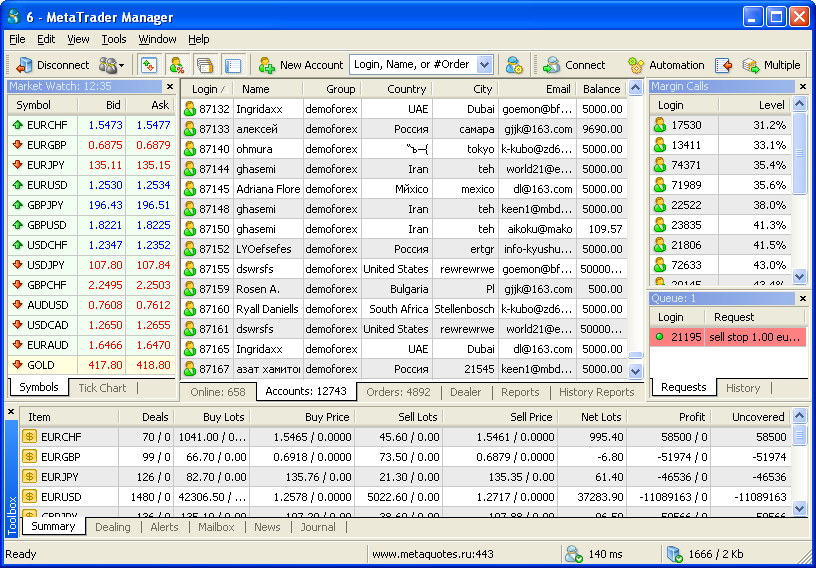Click user icon for margin call 72633
816x568 pixels.
click(660, 265)
